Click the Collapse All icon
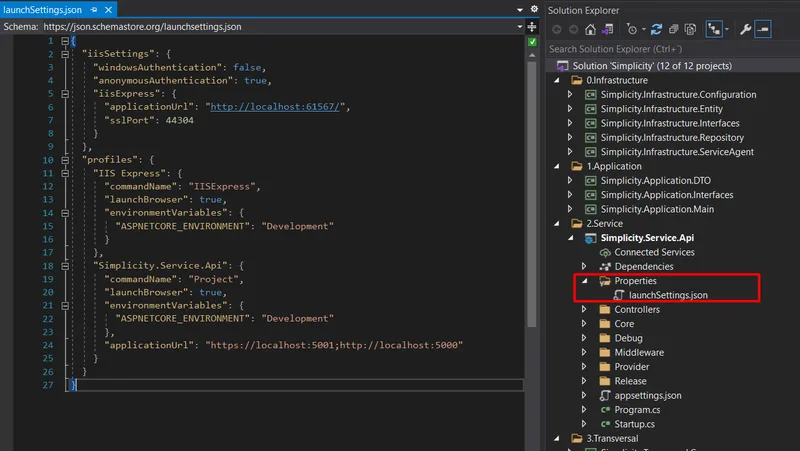The width and height of the screenshot is (800, 451). click(673, 30)
